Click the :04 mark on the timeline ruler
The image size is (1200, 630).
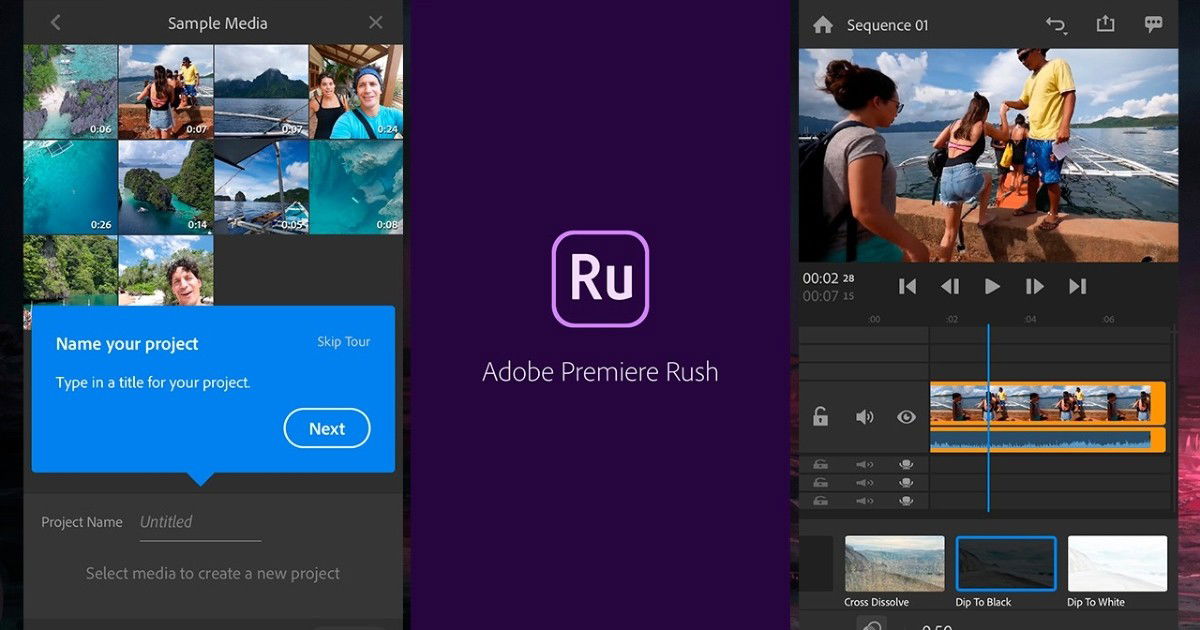(1030, 319)
